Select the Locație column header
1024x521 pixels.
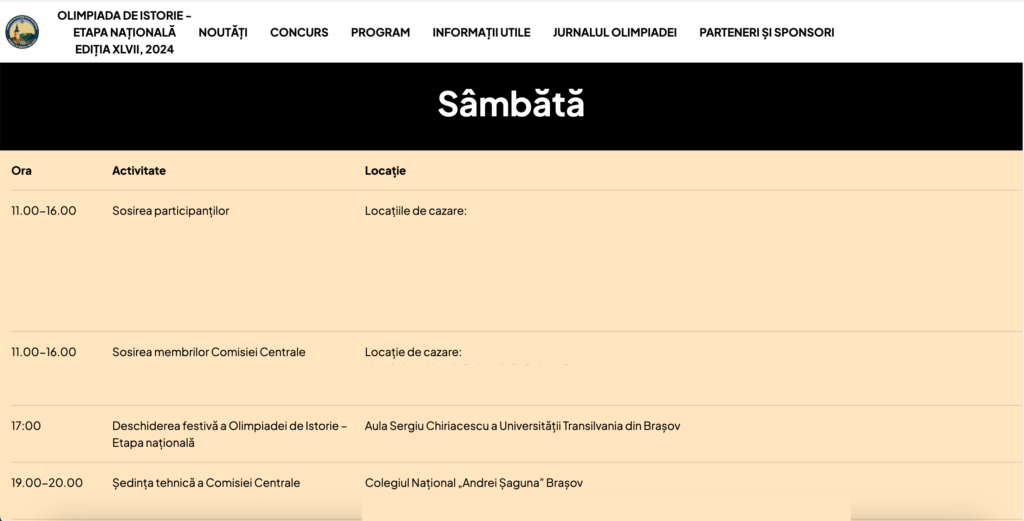[385, 171]
